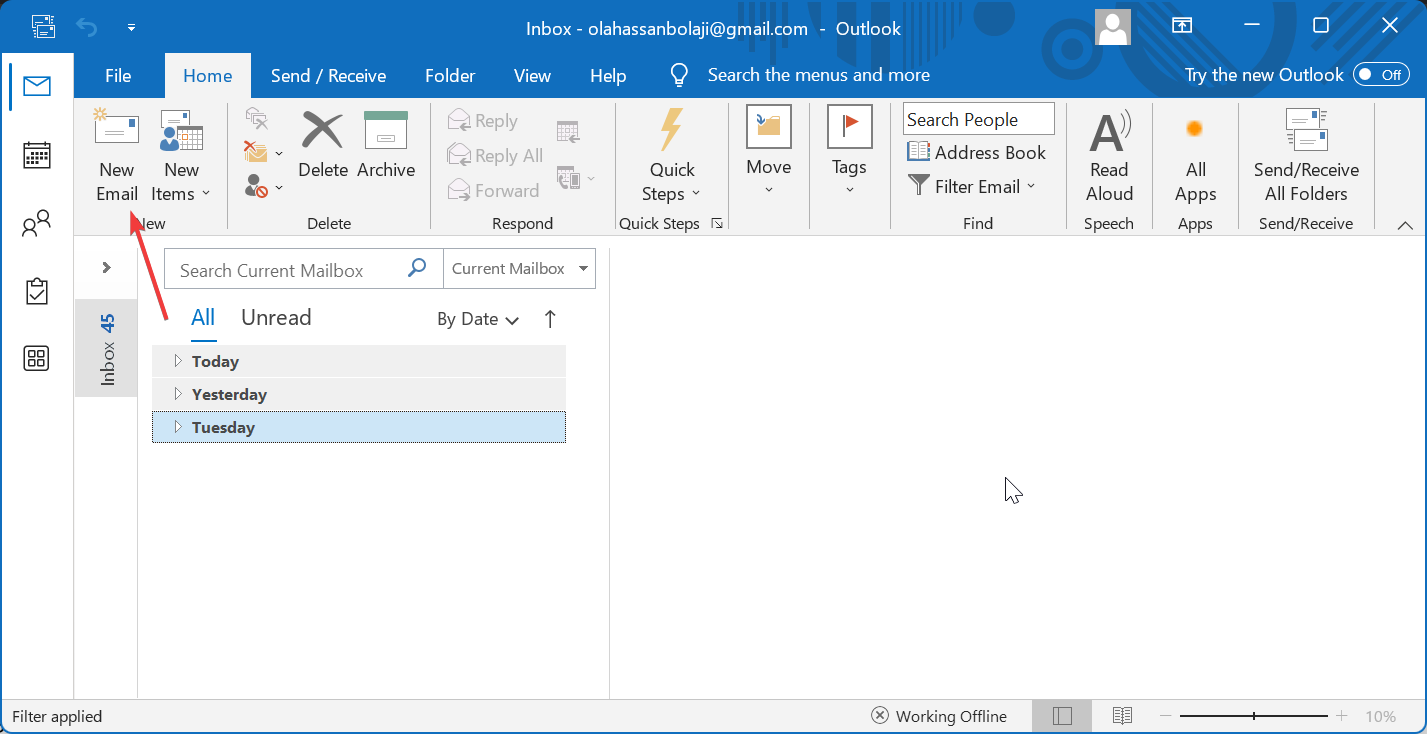This screenshot has width=1427, height=734.
Task: Select the Block Sender icon
Action: pos(256,186)
